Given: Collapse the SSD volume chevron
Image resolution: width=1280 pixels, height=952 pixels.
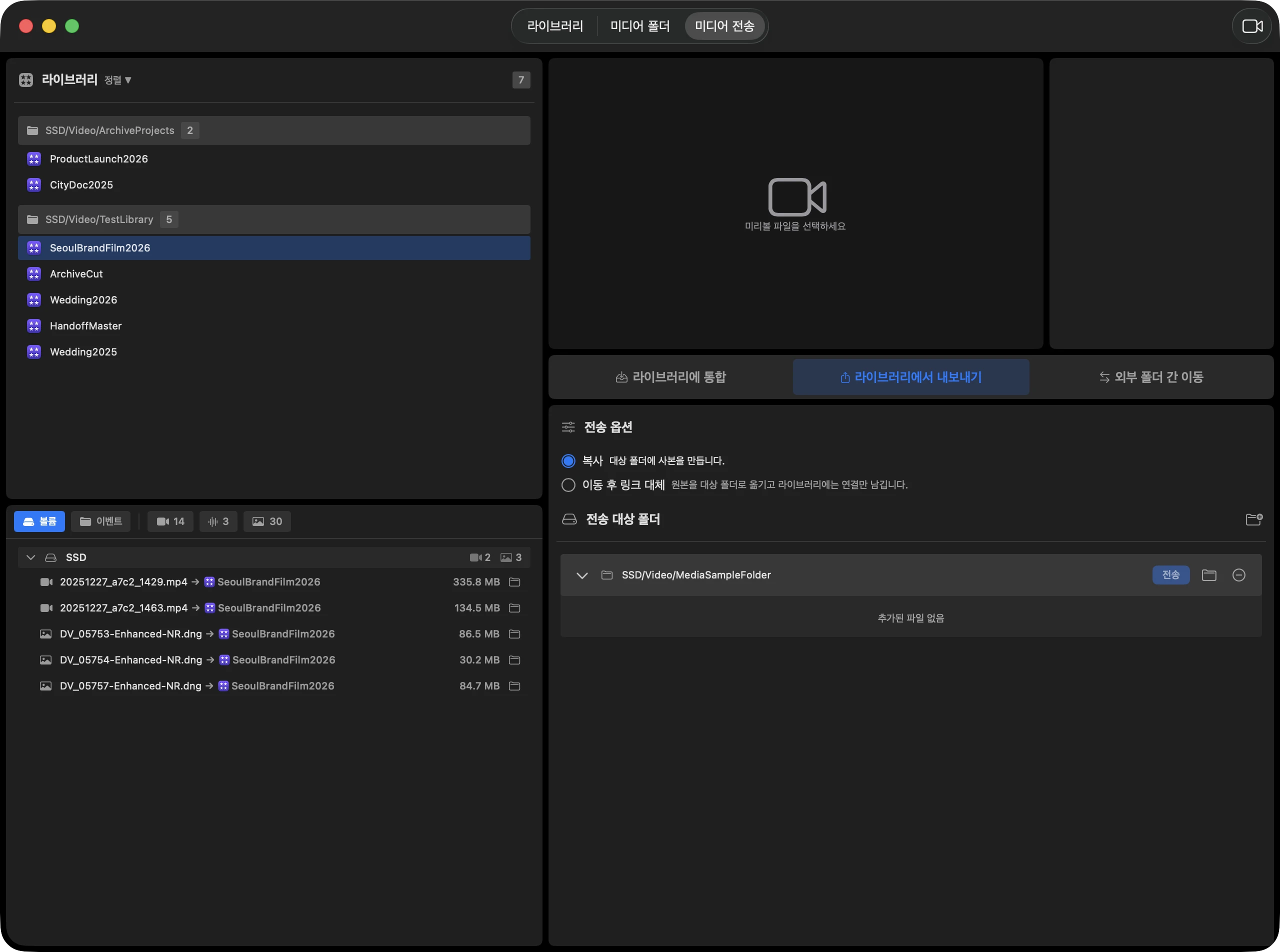Looking at the screenshot, I should [31, 557].
